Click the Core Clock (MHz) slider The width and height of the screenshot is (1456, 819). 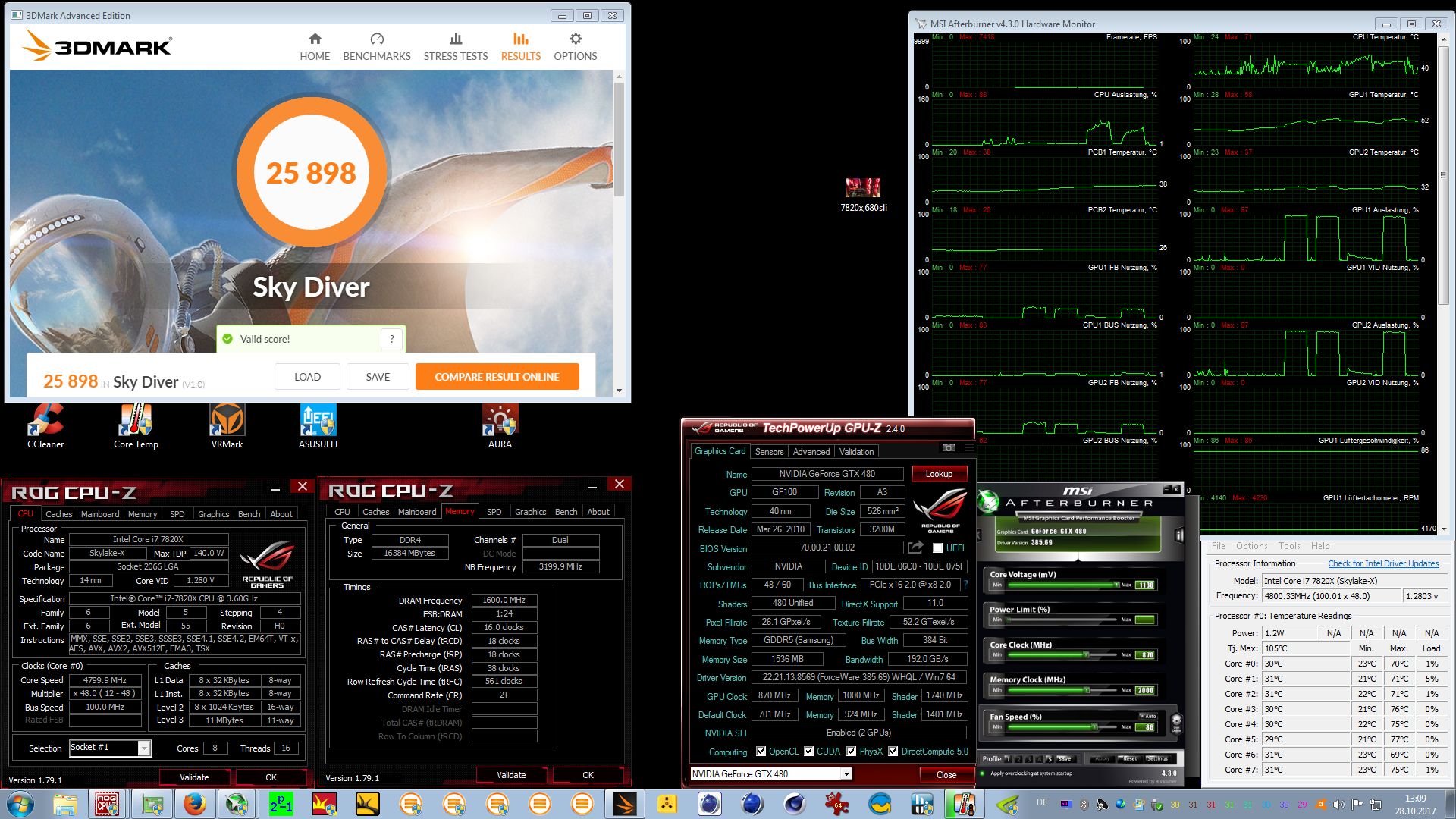click(1062, 654)
